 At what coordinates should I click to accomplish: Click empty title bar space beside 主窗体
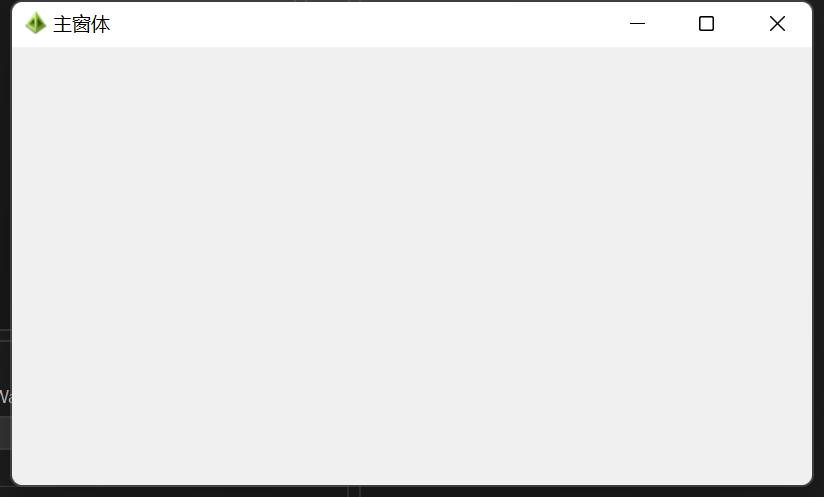coord(357,24)
